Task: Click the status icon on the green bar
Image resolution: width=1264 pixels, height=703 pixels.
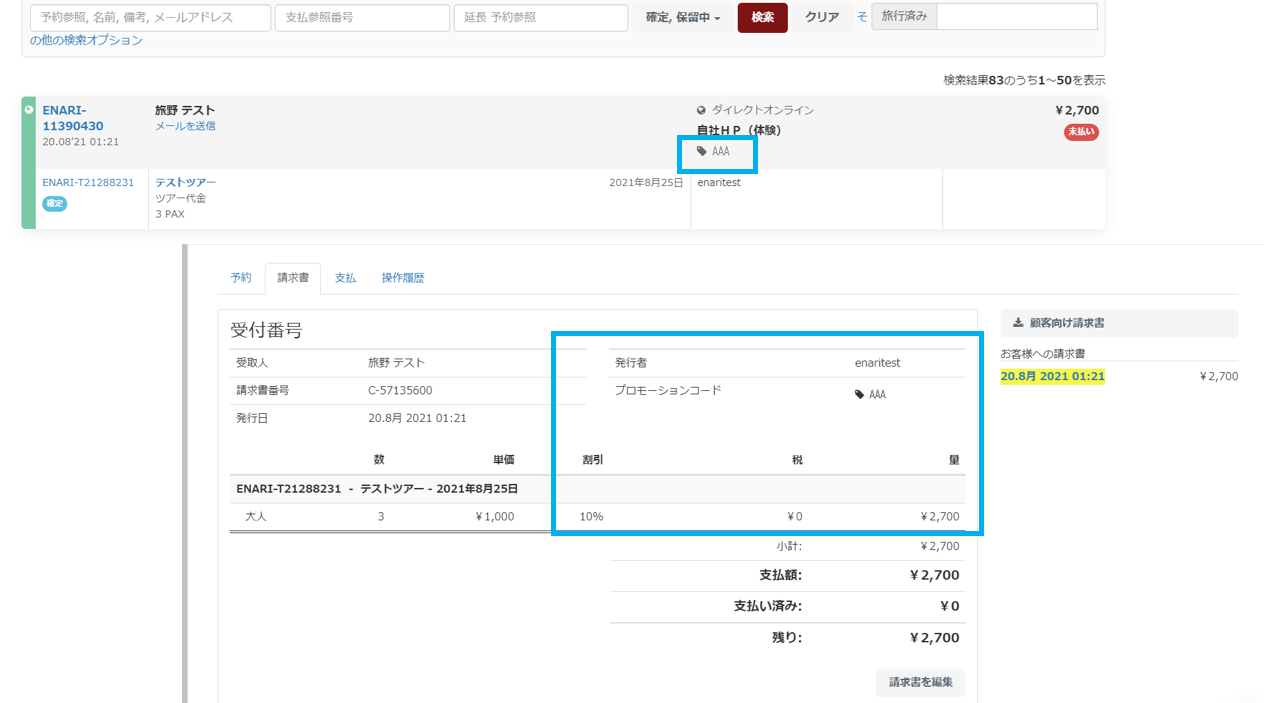Action: pyautogui.click(x=28, y=110)
